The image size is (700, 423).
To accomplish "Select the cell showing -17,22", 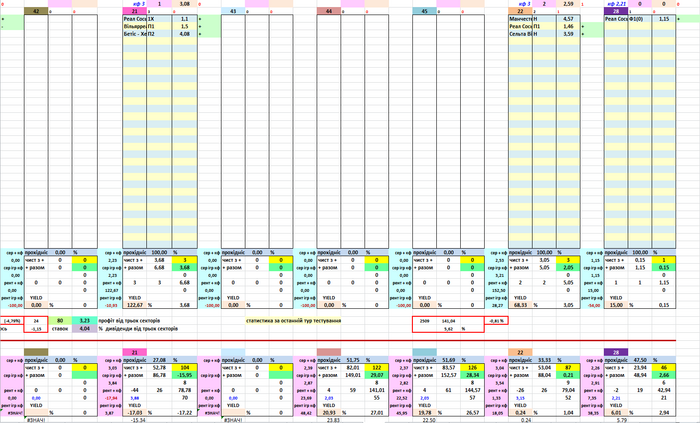I will coord(184,413).
